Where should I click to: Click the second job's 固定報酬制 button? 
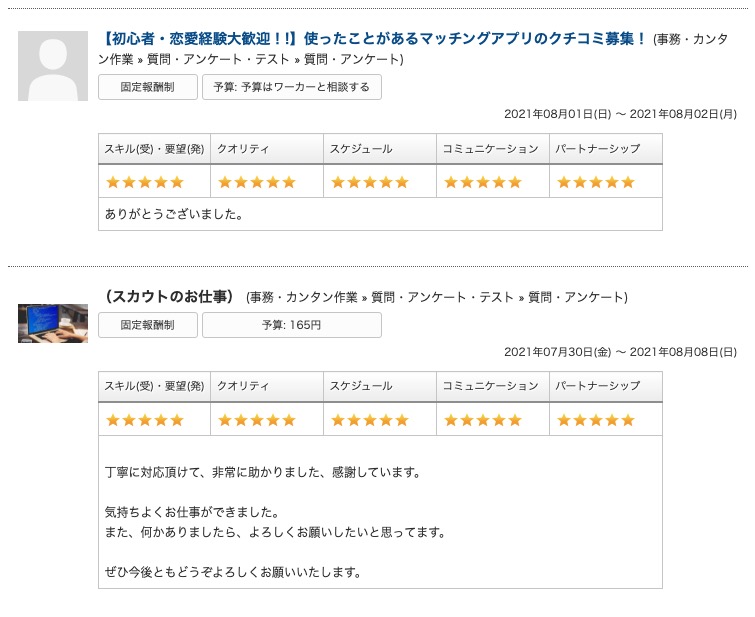148,325
